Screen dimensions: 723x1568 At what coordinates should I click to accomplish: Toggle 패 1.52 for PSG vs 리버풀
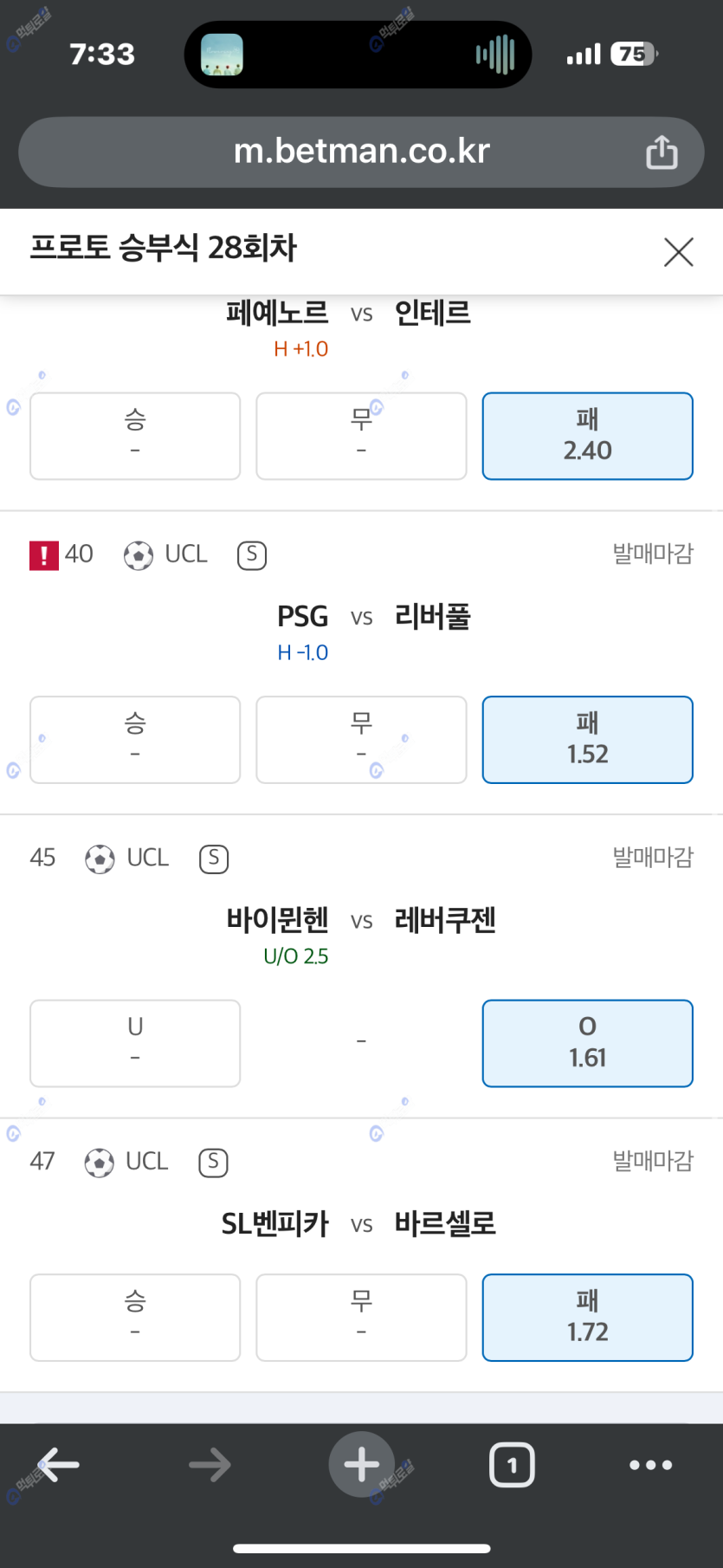[x=587, y=740]
